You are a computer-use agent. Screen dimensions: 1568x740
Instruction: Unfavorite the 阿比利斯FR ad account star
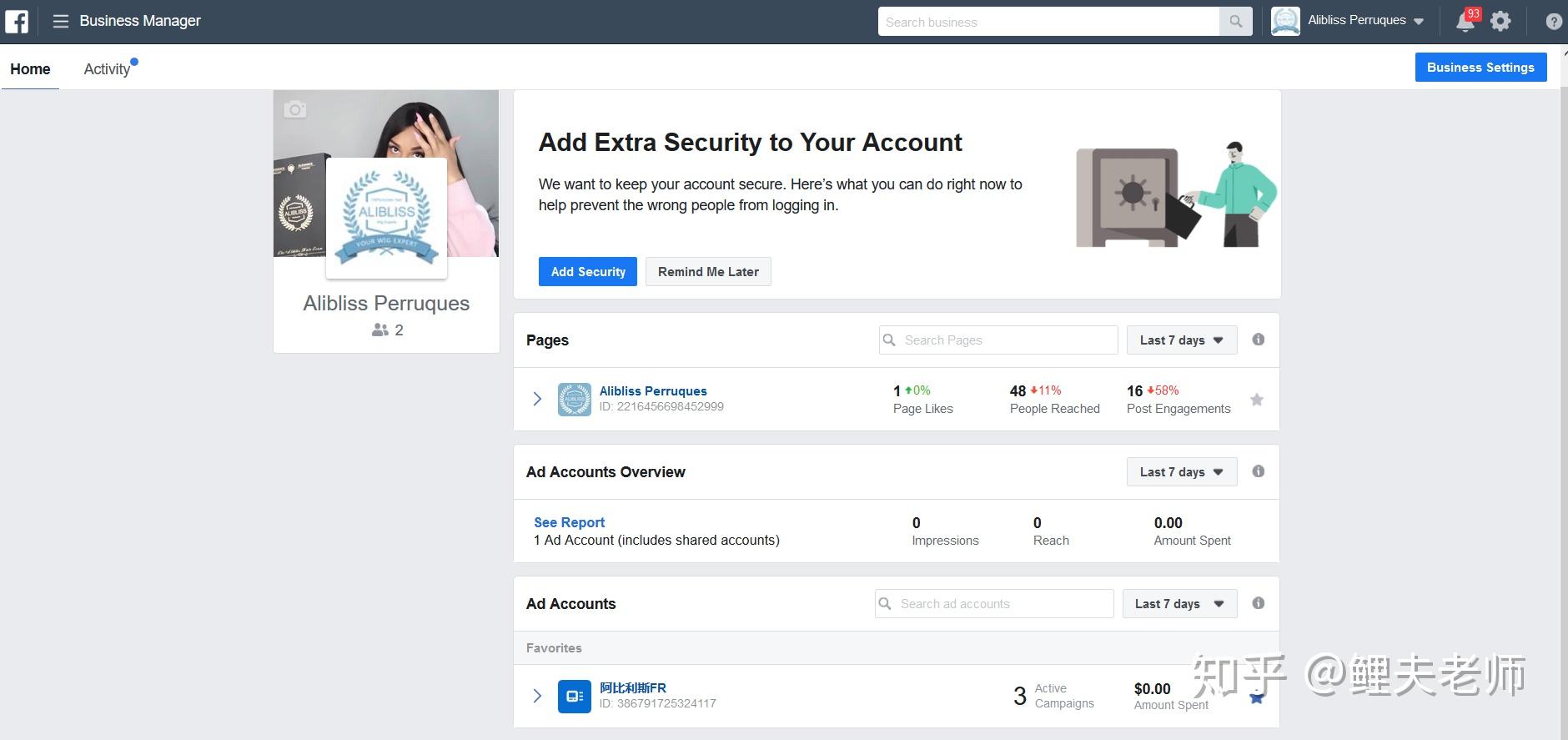pos(1256,698)
